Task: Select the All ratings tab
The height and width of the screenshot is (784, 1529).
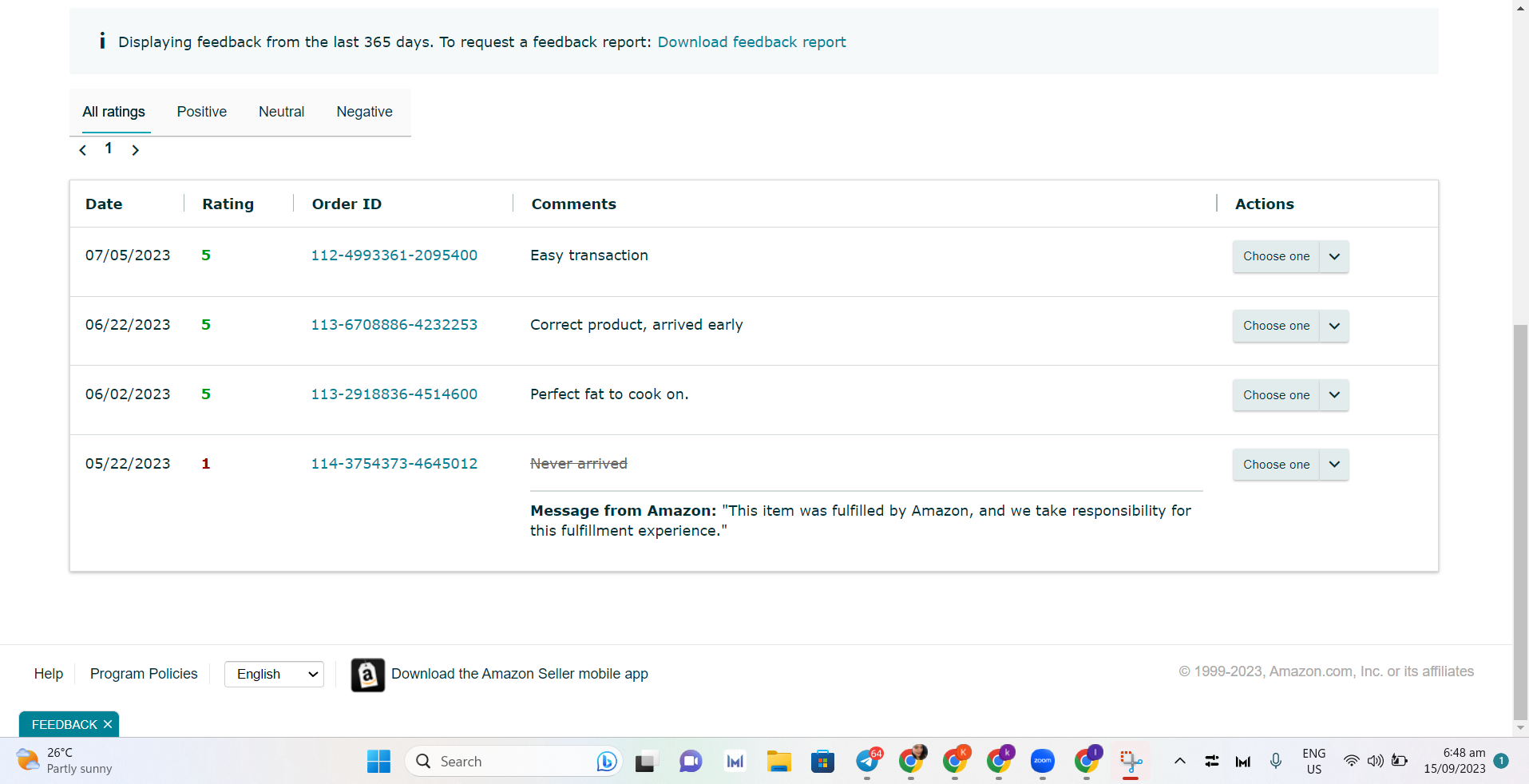Action: pos(114,112)
